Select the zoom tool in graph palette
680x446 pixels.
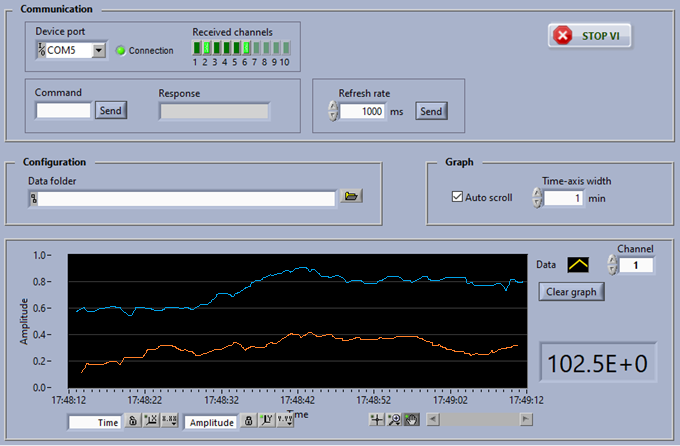pyautogui.click(x=393, y=420)
